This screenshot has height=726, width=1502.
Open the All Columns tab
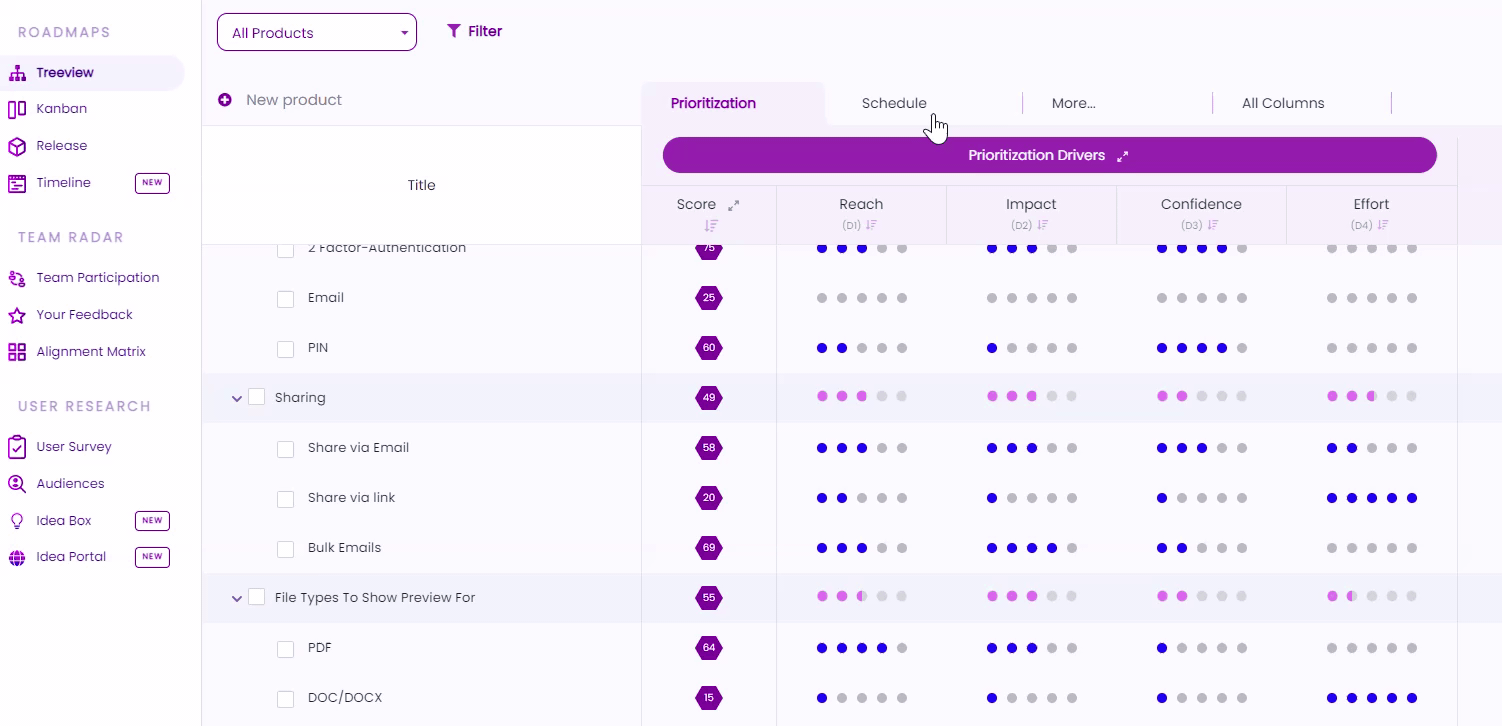[1283, 103]
